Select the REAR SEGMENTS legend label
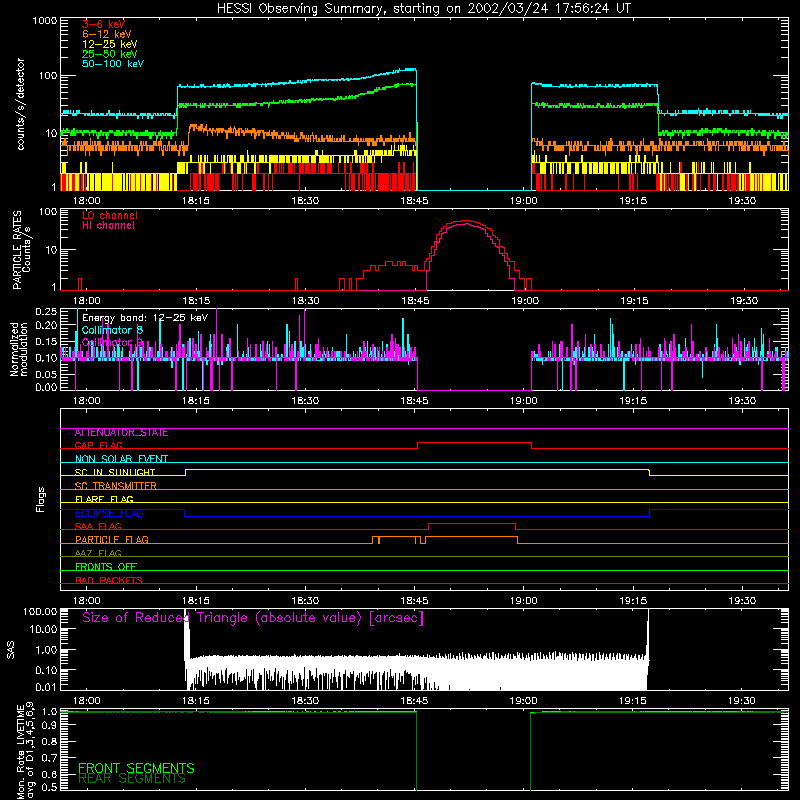The width and height of the screenshot is (800, 800). point(132,779)
